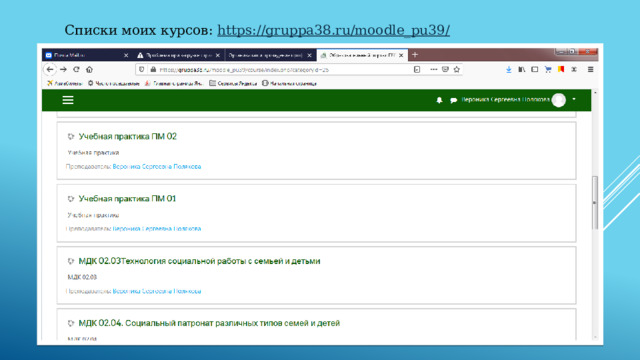Image resolution: width=640 pixels, height=360 pixels.
Task: Click the vertical page scrollbar thumb
Action: 595,202
